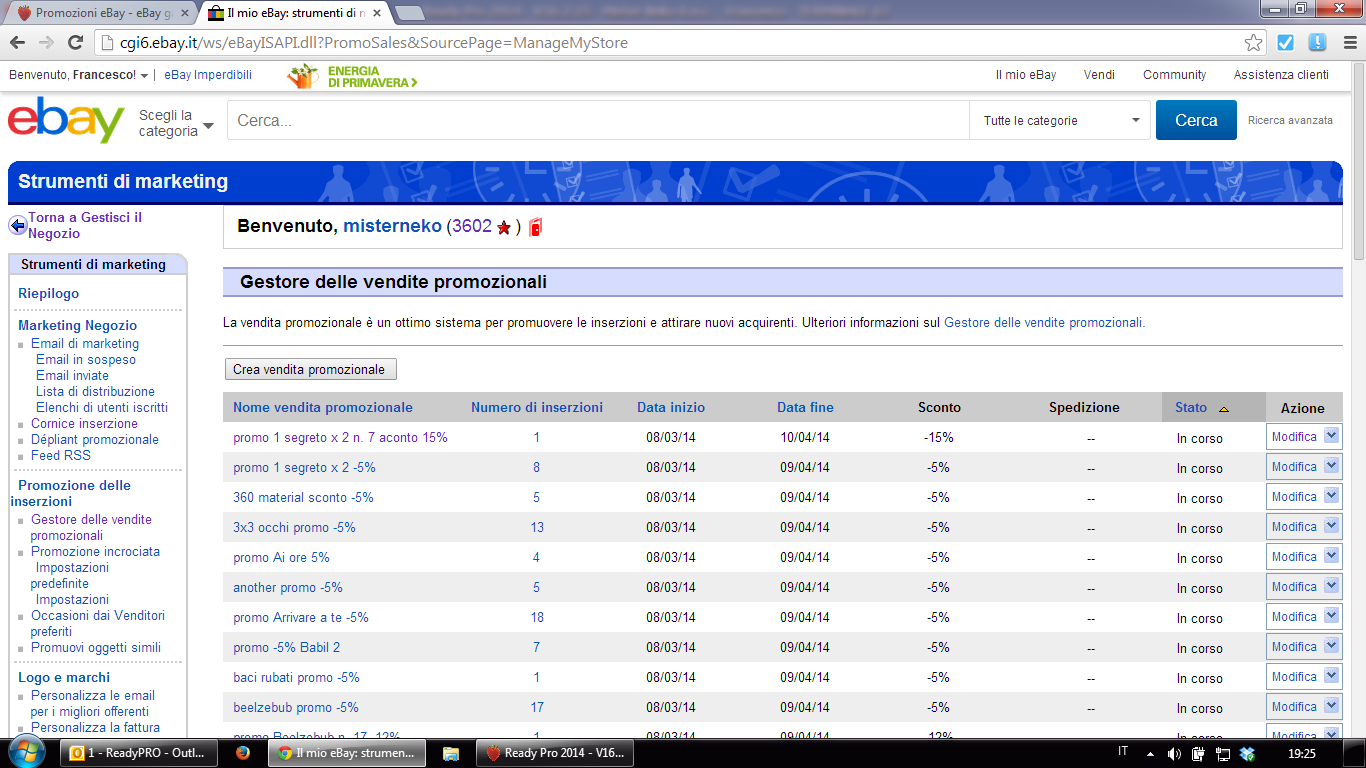This screenshot has height=768, width=1366.
Task: Click the Dropbox tray icon
Action: point(1247,753)
